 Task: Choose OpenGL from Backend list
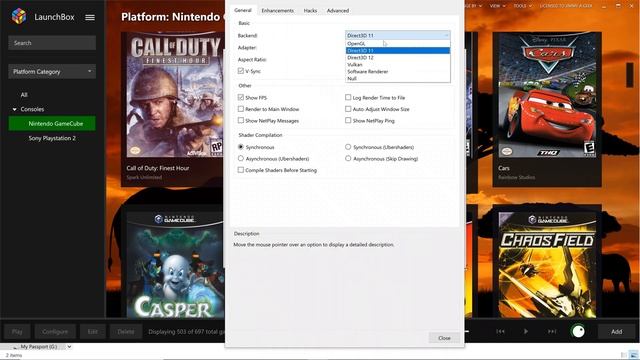[x=398, y=44]
